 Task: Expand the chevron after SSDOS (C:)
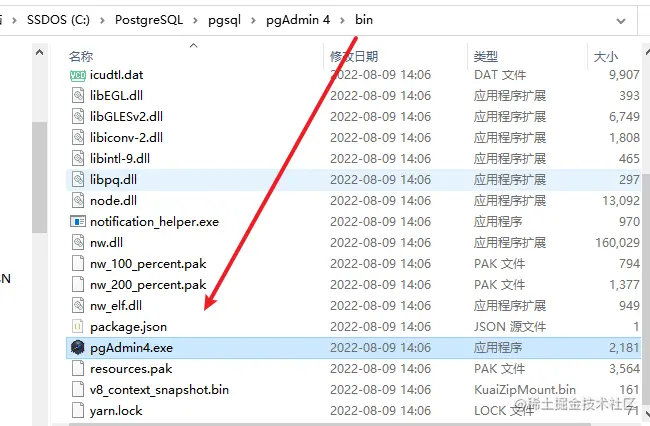[x=102, y=20]
